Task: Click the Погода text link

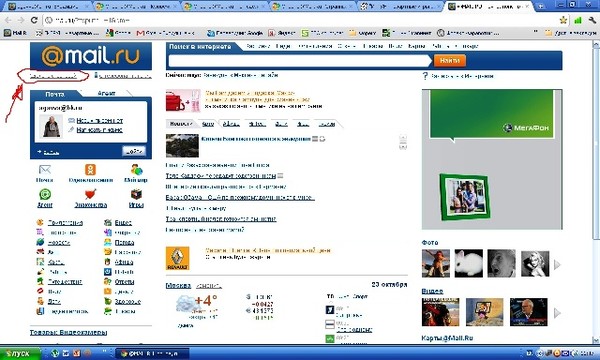Action: point(124,243)
